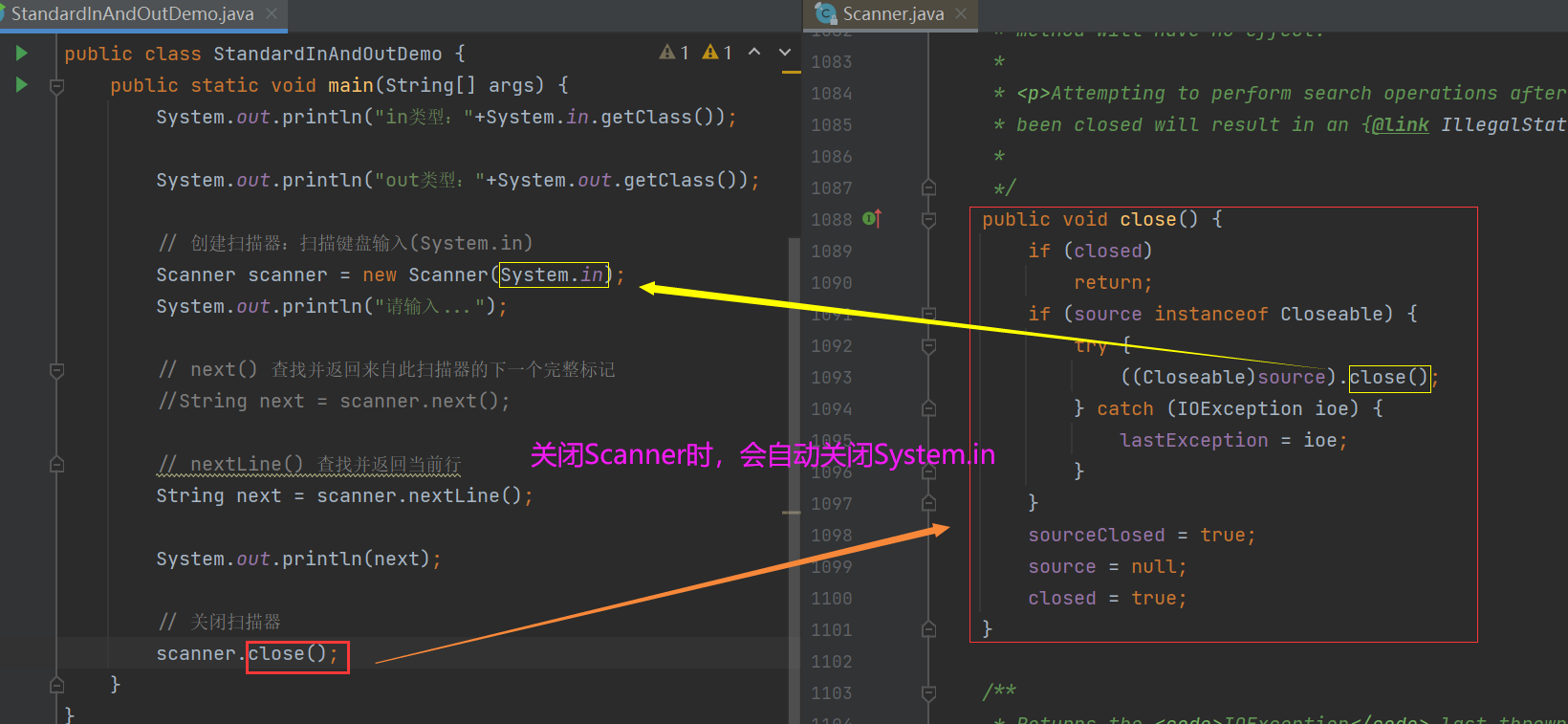Click 'sourceClosed = true' statement

[1142, 536]
